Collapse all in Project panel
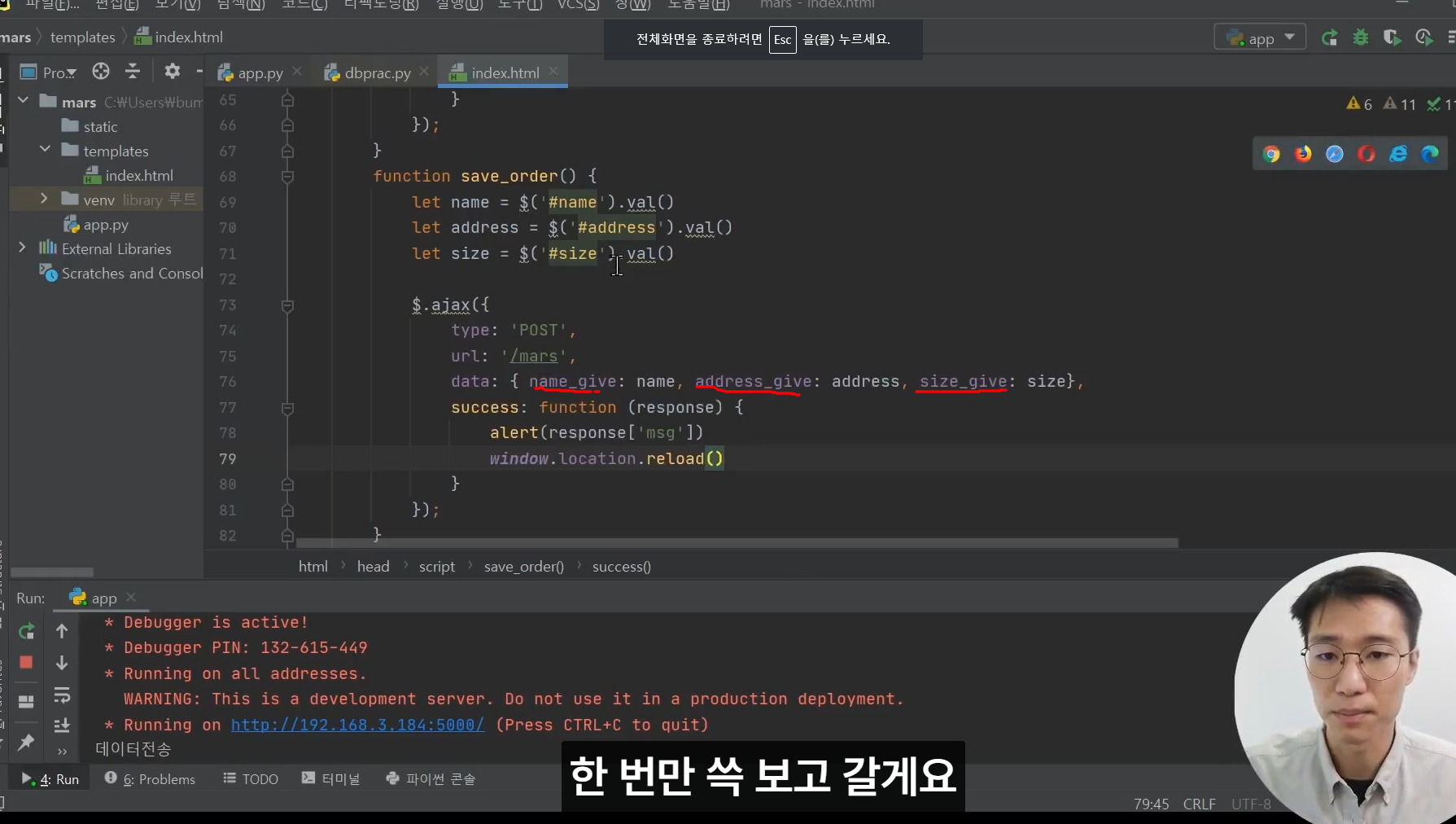 133,72
